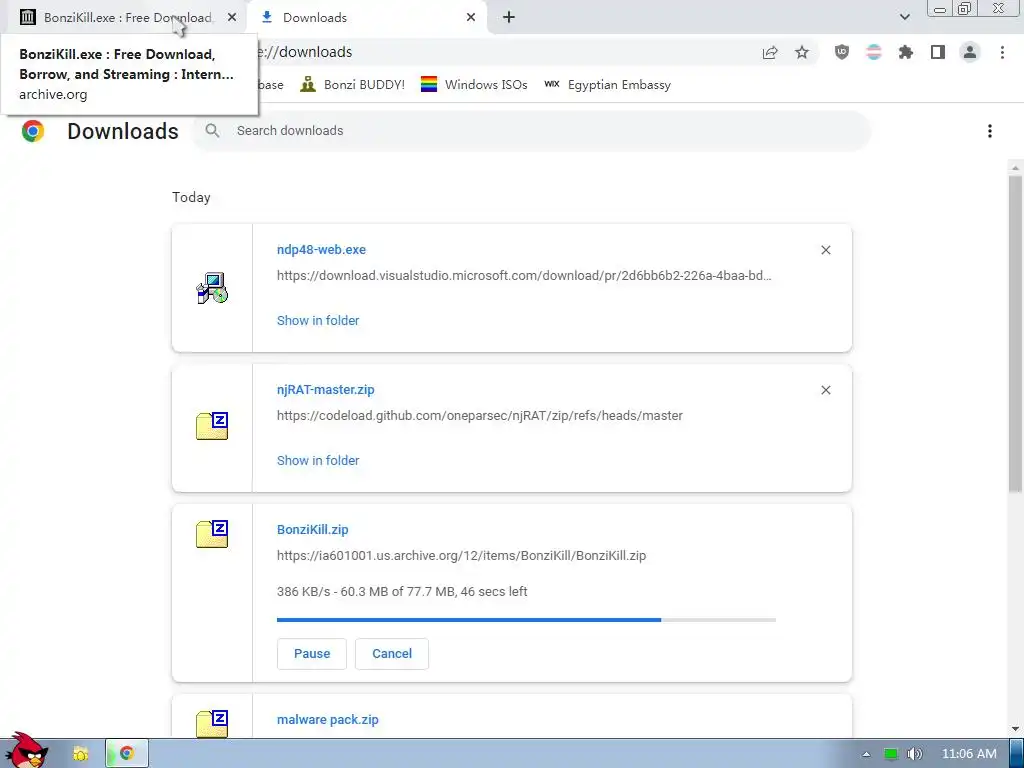Open the file explorer taskbar icon
The width and height of the screenshot is (1024, 768).
pyautogui.click(x=80, y=754)
